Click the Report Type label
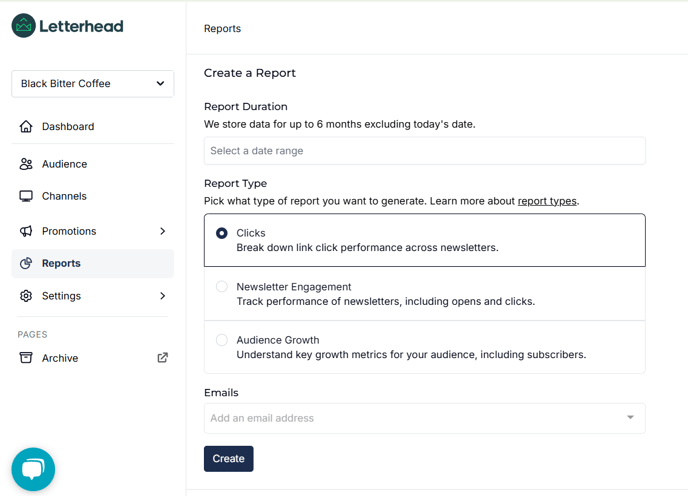 pyautogui.click(x=235, y=183)
